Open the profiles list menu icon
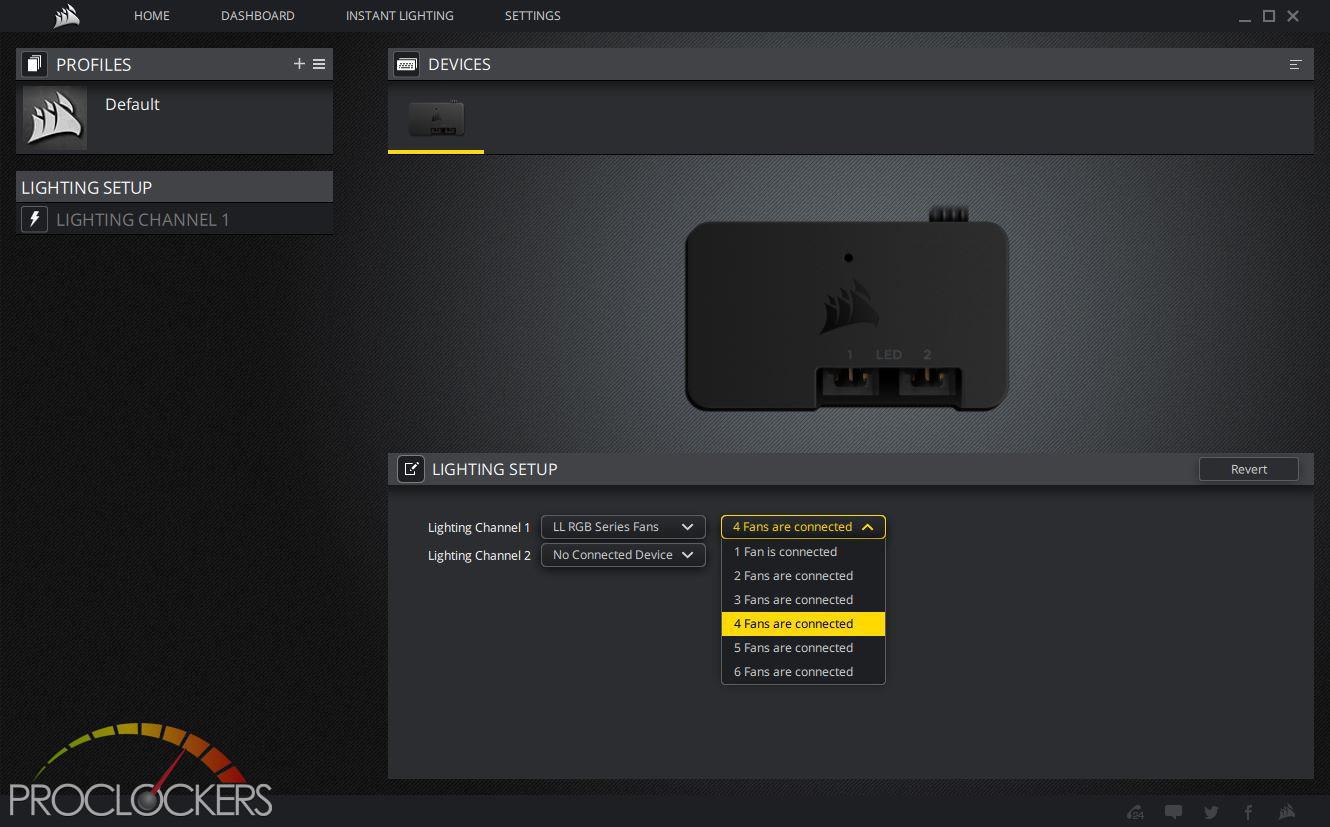This screenshot has width=1330, height=827. [319, 64]
